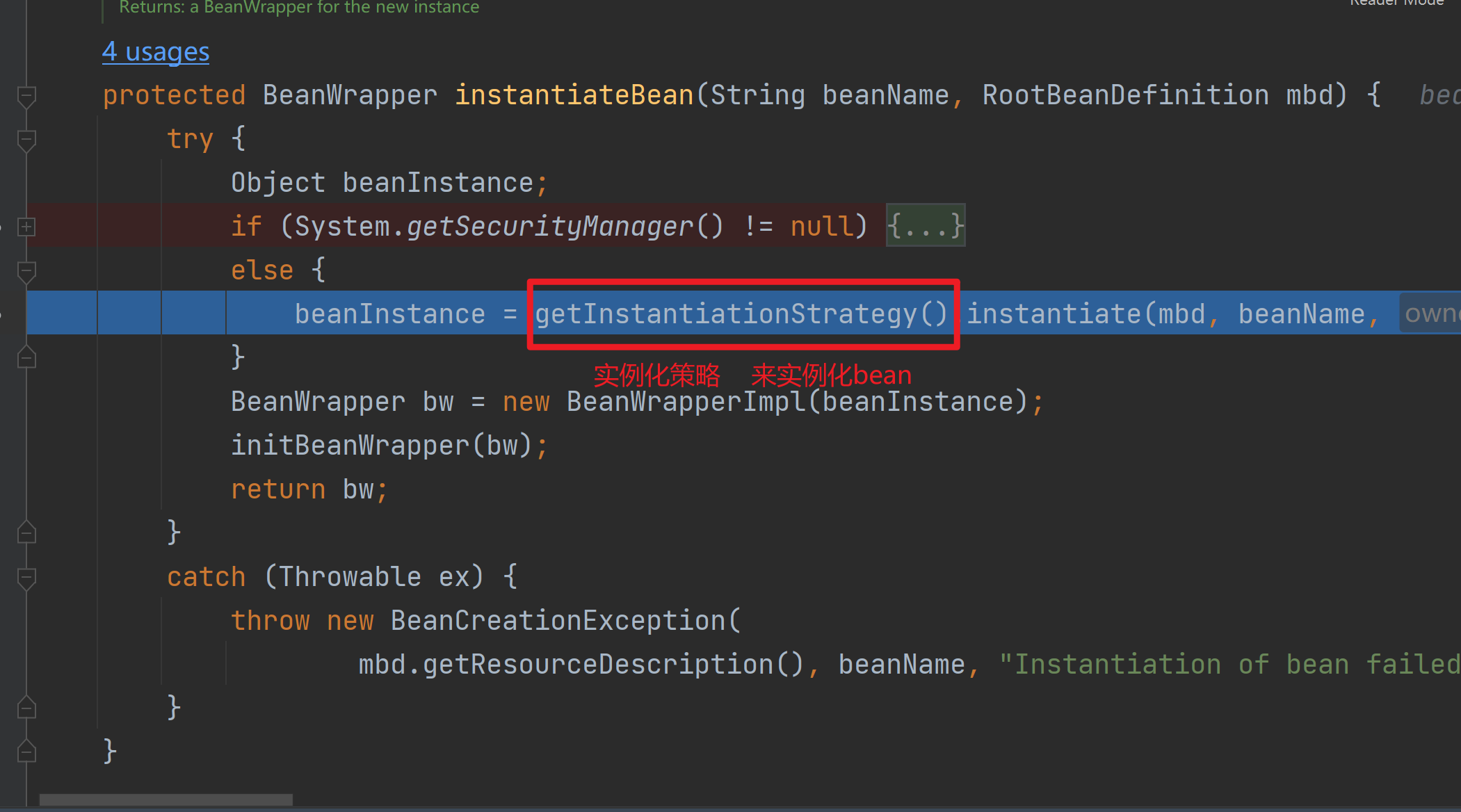1461x812 pixels.
Task: Click the instantiateBean method name
Action: coord(574,95)
